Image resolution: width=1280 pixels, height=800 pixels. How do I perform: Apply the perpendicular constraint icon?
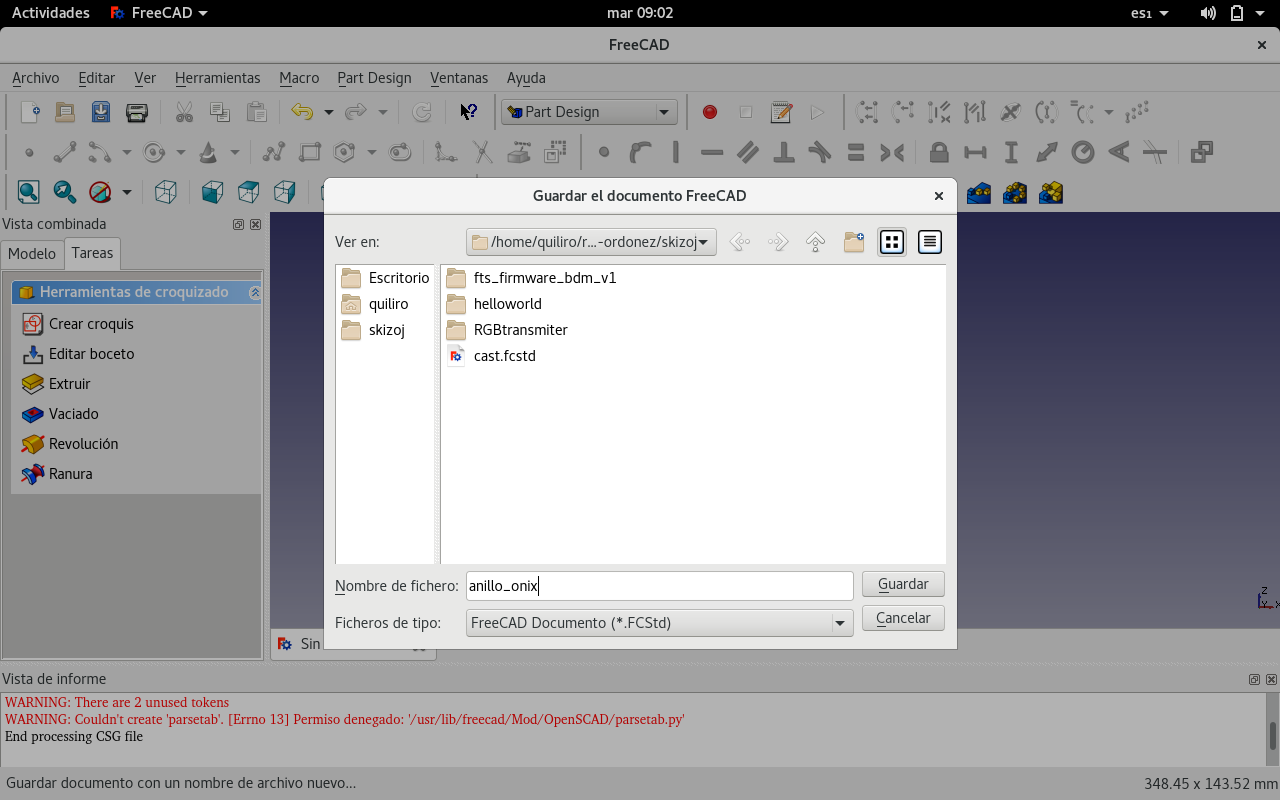(x=784, y=153)
